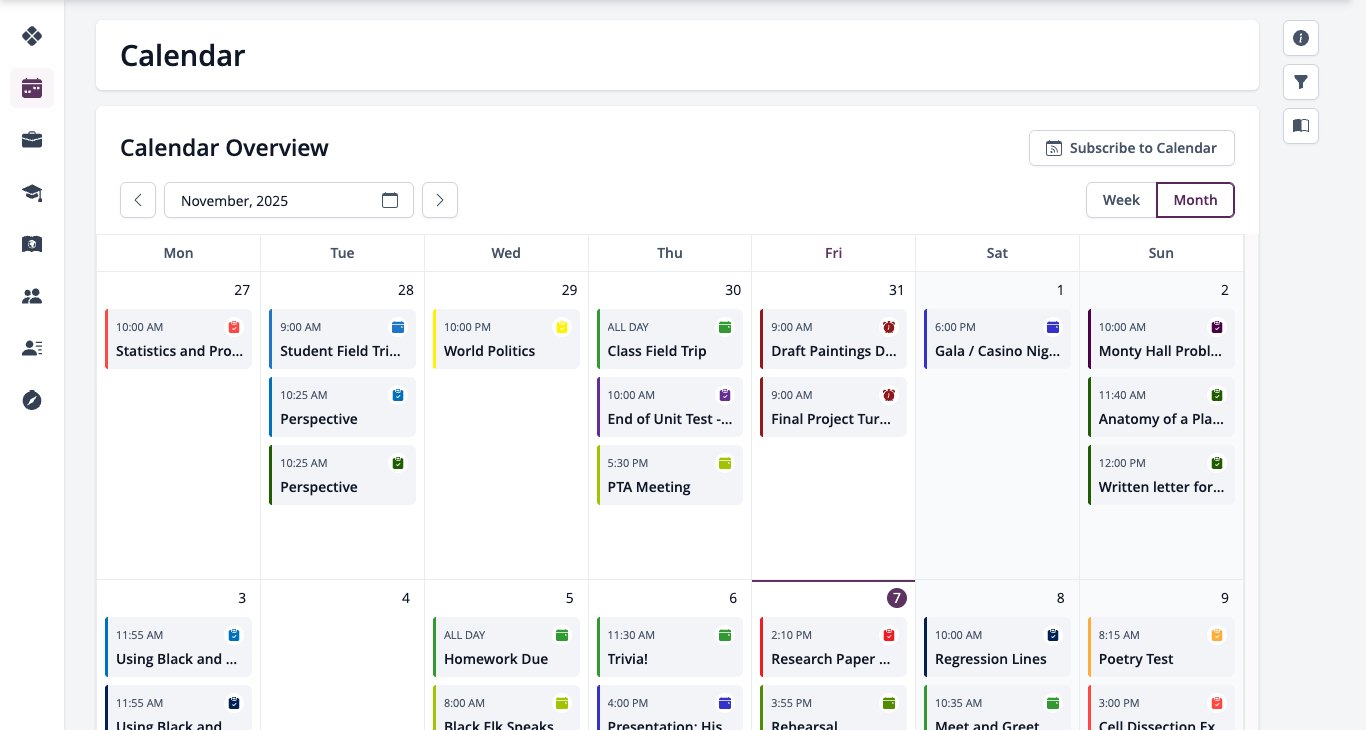The image size is (1366, 730).
Task: Click green clipboard icon on Anatomy event
Action: tap(1217, 395)
